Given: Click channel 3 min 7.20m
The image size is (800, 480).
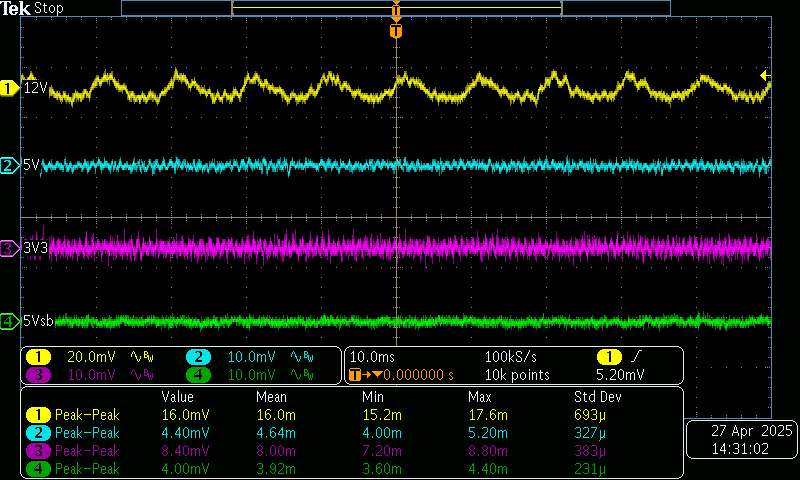Looking at the screenshot, I should tap(382, 451).
